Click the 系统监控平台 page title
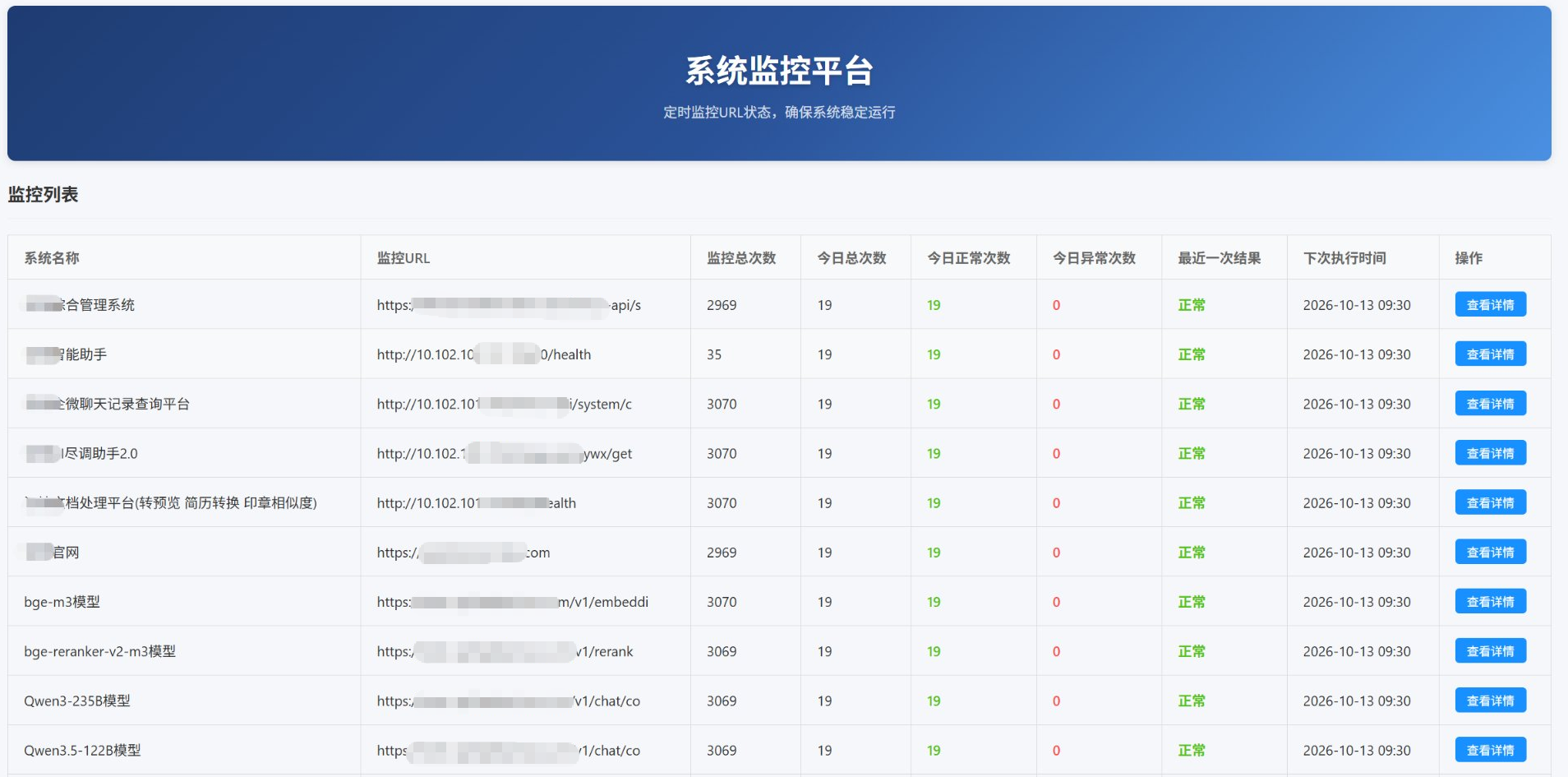 tap(779, 71)
